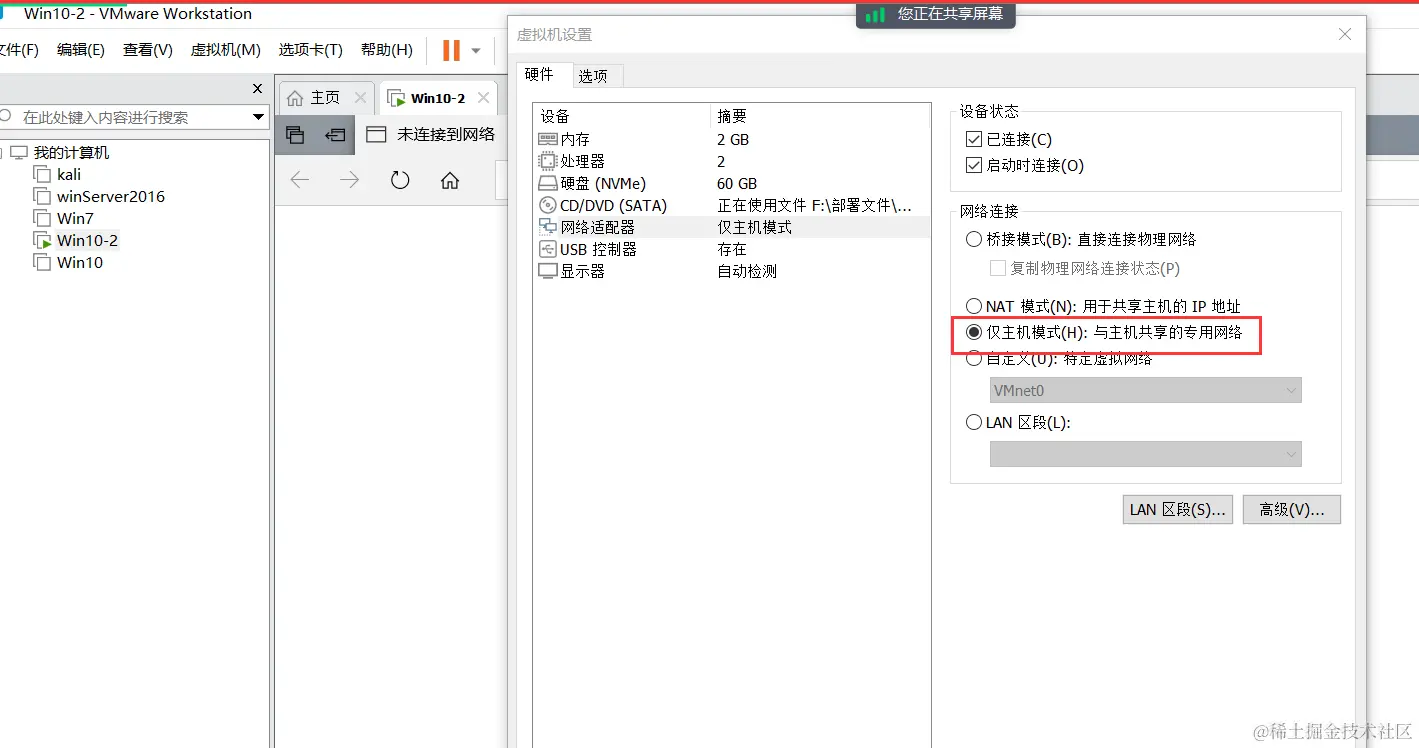This screenshot has height=748, width=1419.
Task: Click the browser back arrow icon
Action: [300, 180]
